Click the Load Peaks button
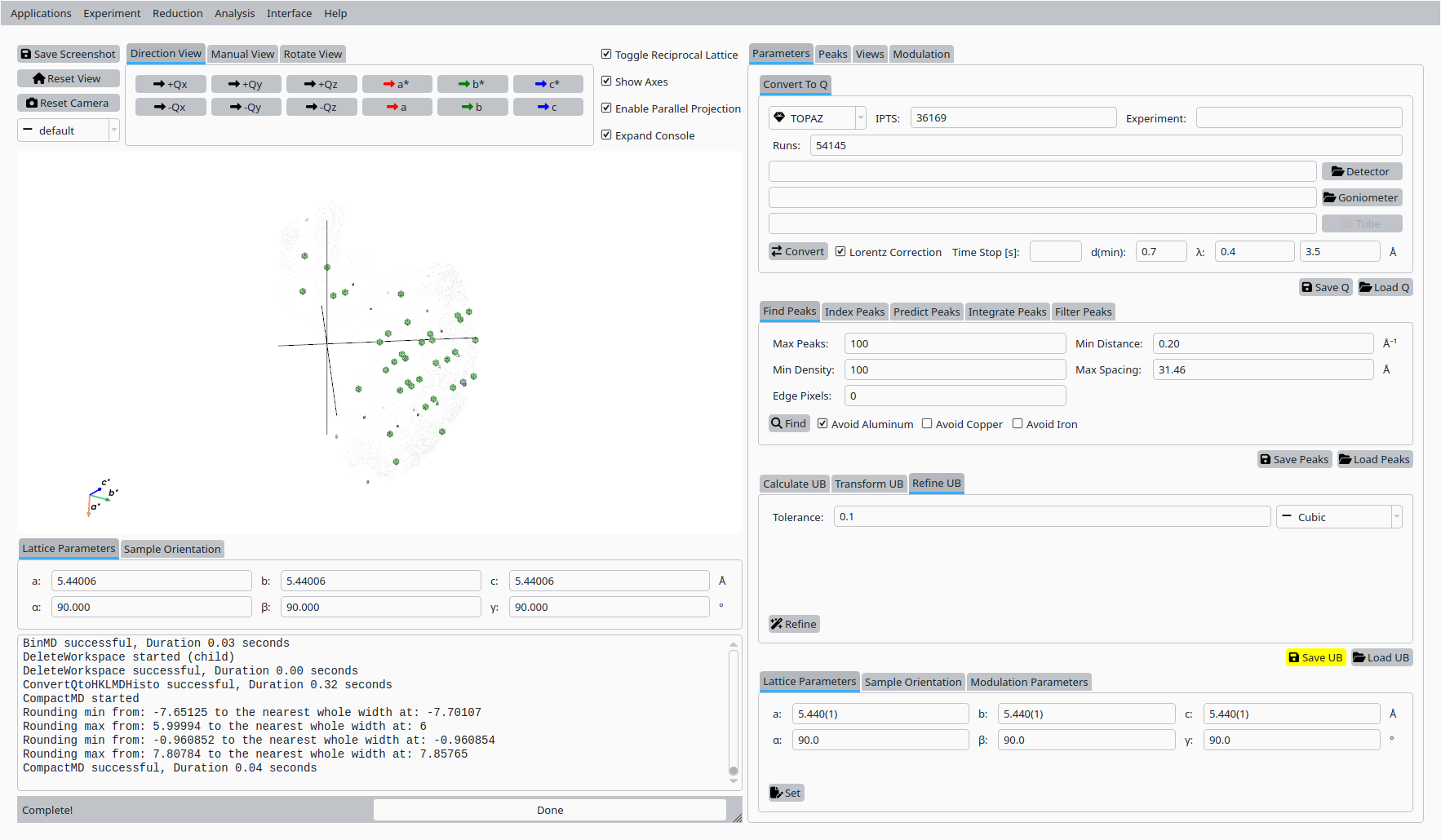This screenshot has width=1441, height=840. point(1375,459)
